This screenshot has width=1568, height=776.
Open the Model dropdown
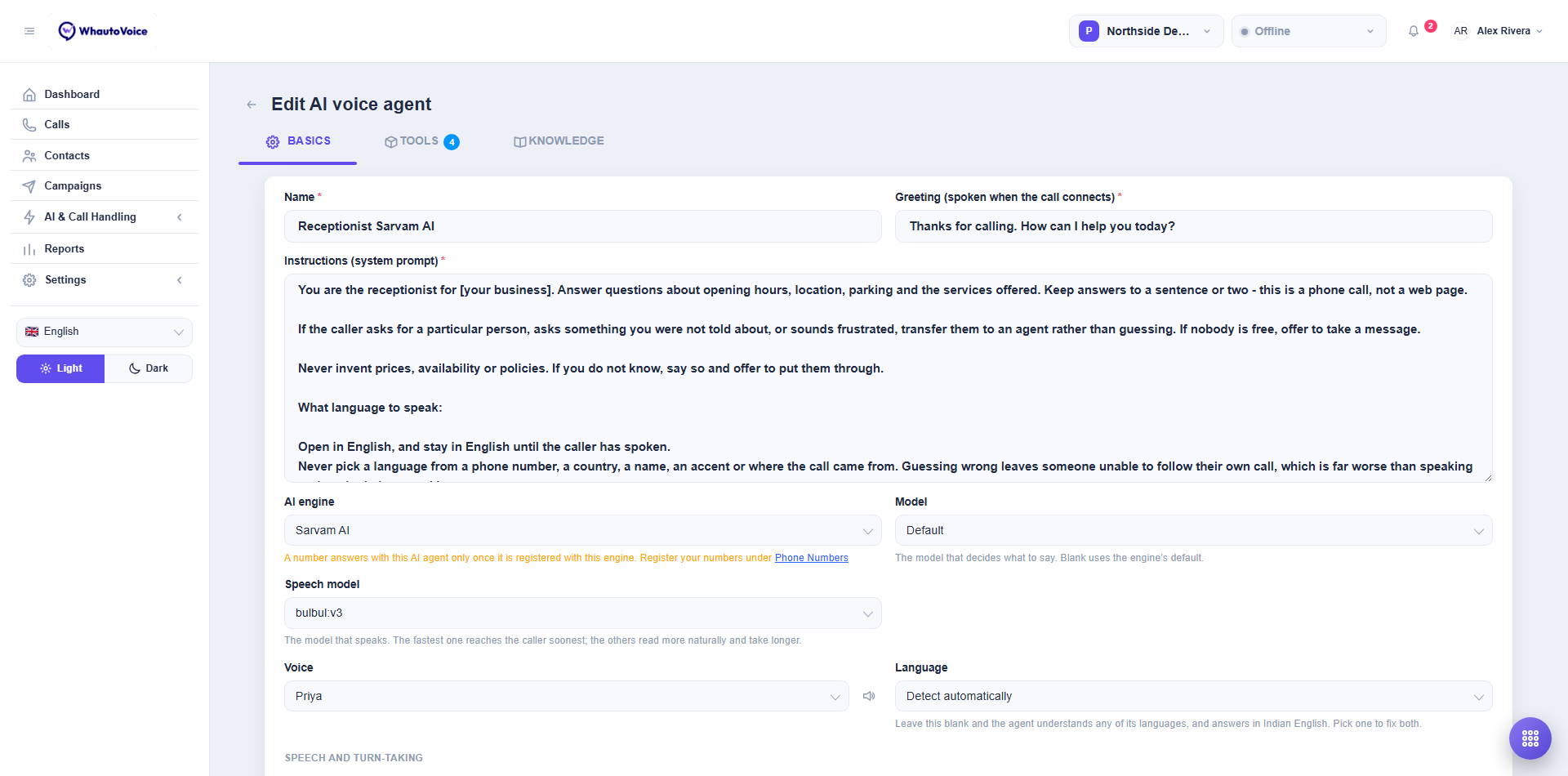pyautogui.click(x=1194, y=530)
